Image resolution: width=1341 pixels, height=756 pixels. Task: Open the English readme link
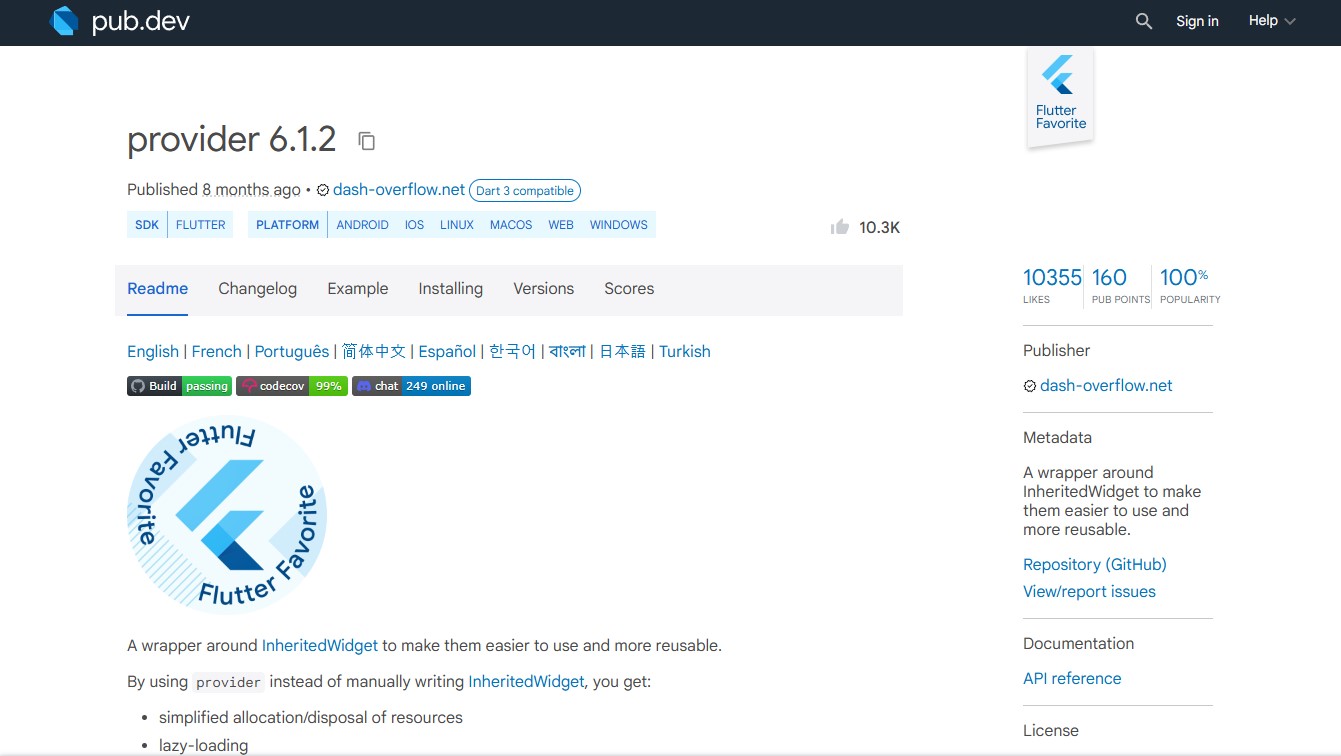pyautogui.click(x=153, y=351)
